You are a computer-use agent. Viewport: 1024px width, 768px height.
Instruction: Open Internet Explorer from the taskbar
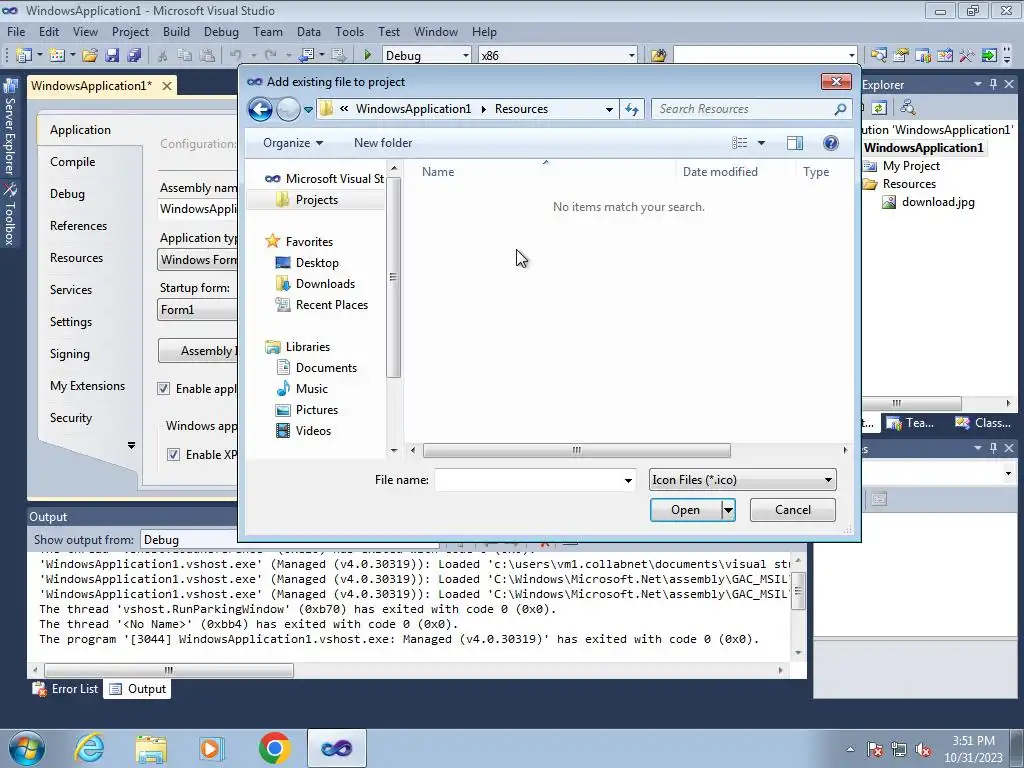click(x=89, y=748)
